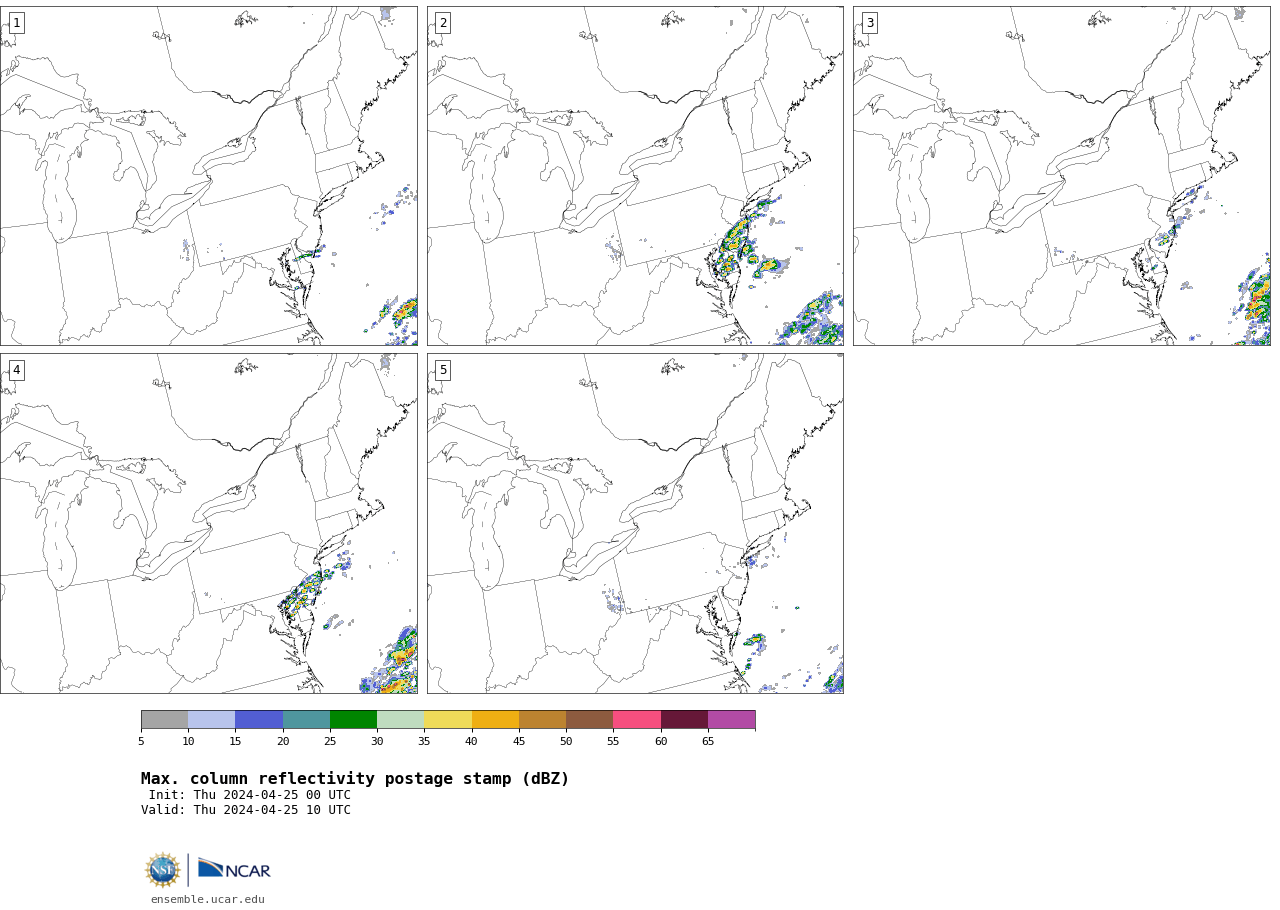The width and height of the screenshot is (1280, 910).
Task: Open ensemble member 4 map panel
Action: [209, 523]
